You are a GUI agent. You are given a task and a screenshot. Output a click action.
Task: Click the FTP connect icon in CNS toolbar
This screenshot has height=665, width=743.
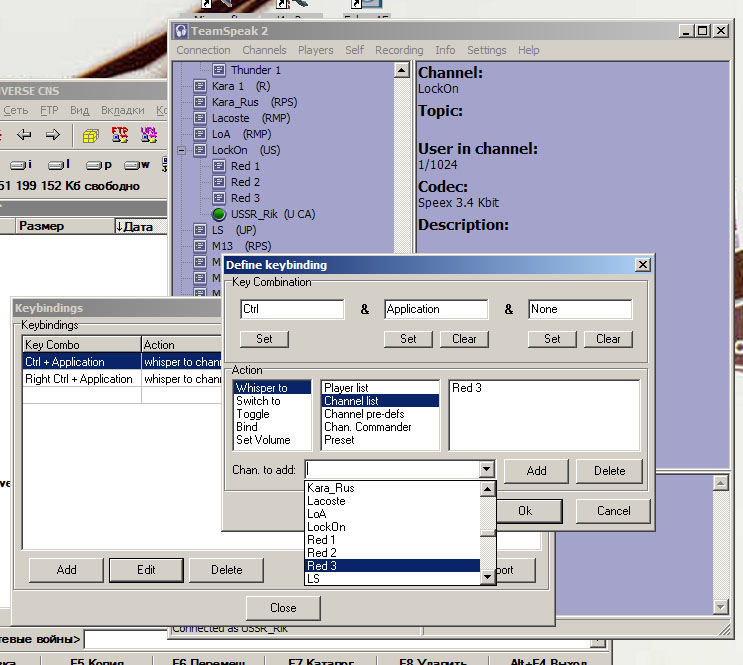point(119,135)
